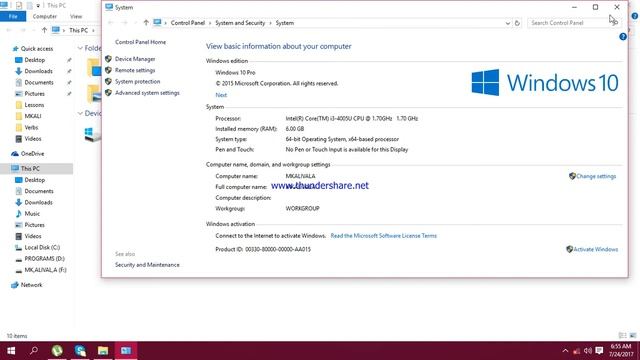Image resolution: width=640 pixels, height=360 pixels.
Task: Open the Computer tab in File Explorer
Action: click(44, 16)
